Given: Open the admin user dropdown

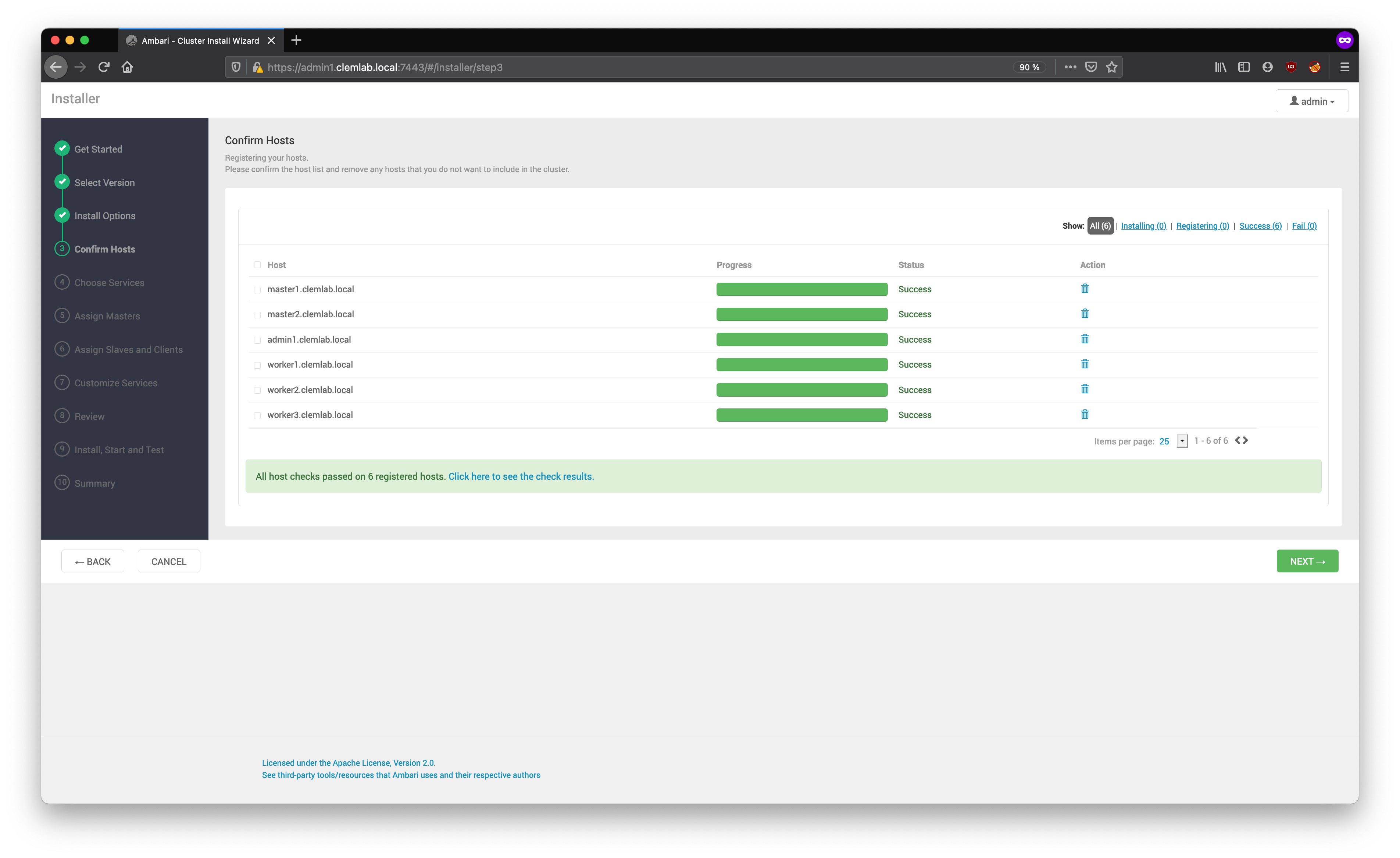Looking at the screenshot, I should coord(1311,101).
